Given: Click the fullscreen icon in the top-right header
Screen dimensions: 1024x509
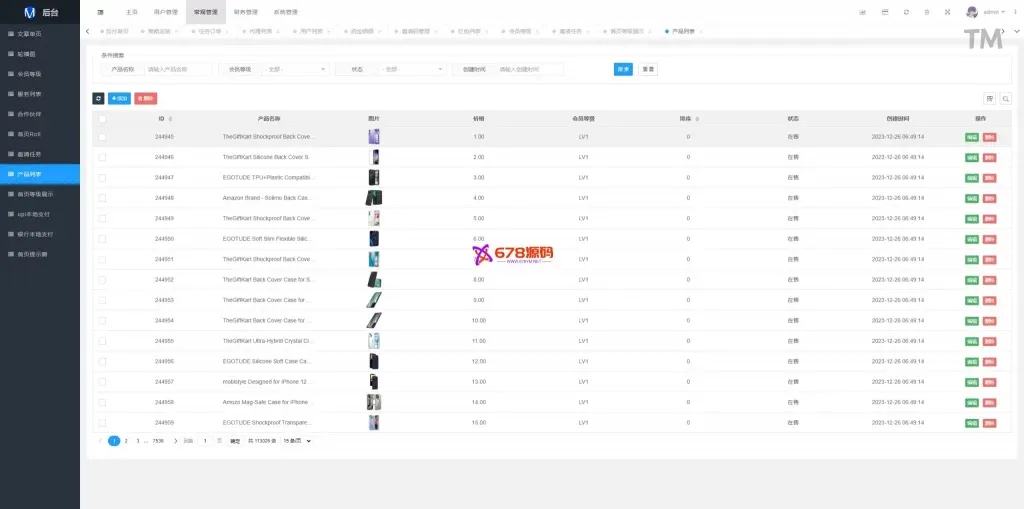Looking at the screenshot, I should point(946,12).
